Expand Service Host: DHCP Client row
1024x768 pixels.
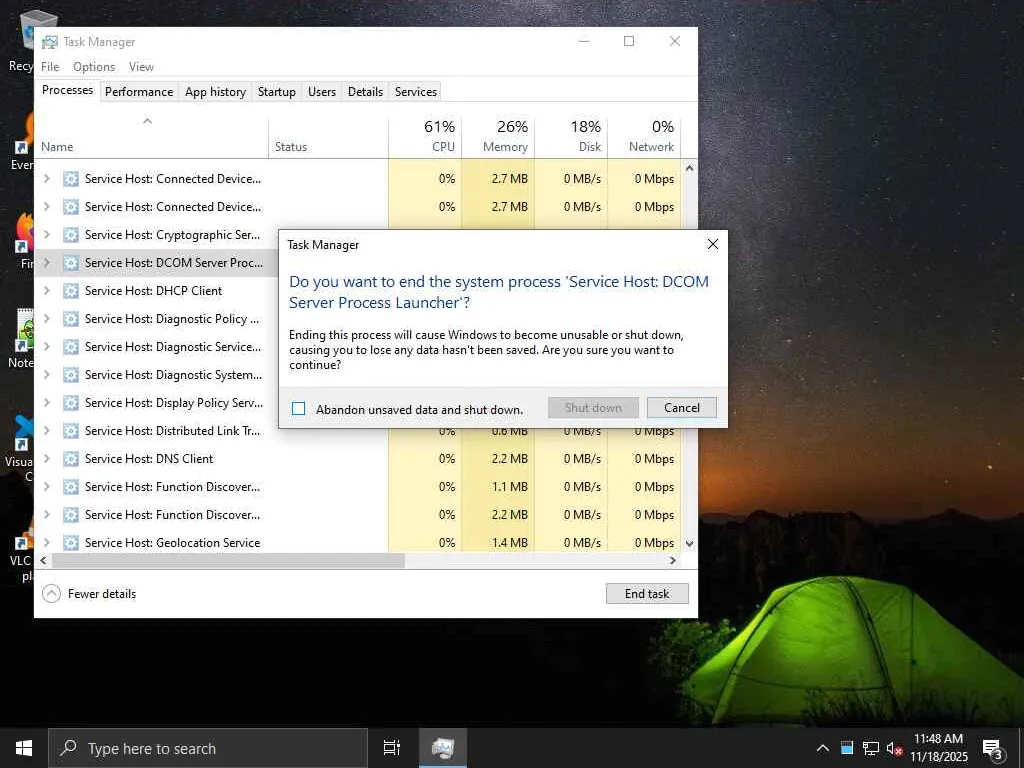coord(46,291)
